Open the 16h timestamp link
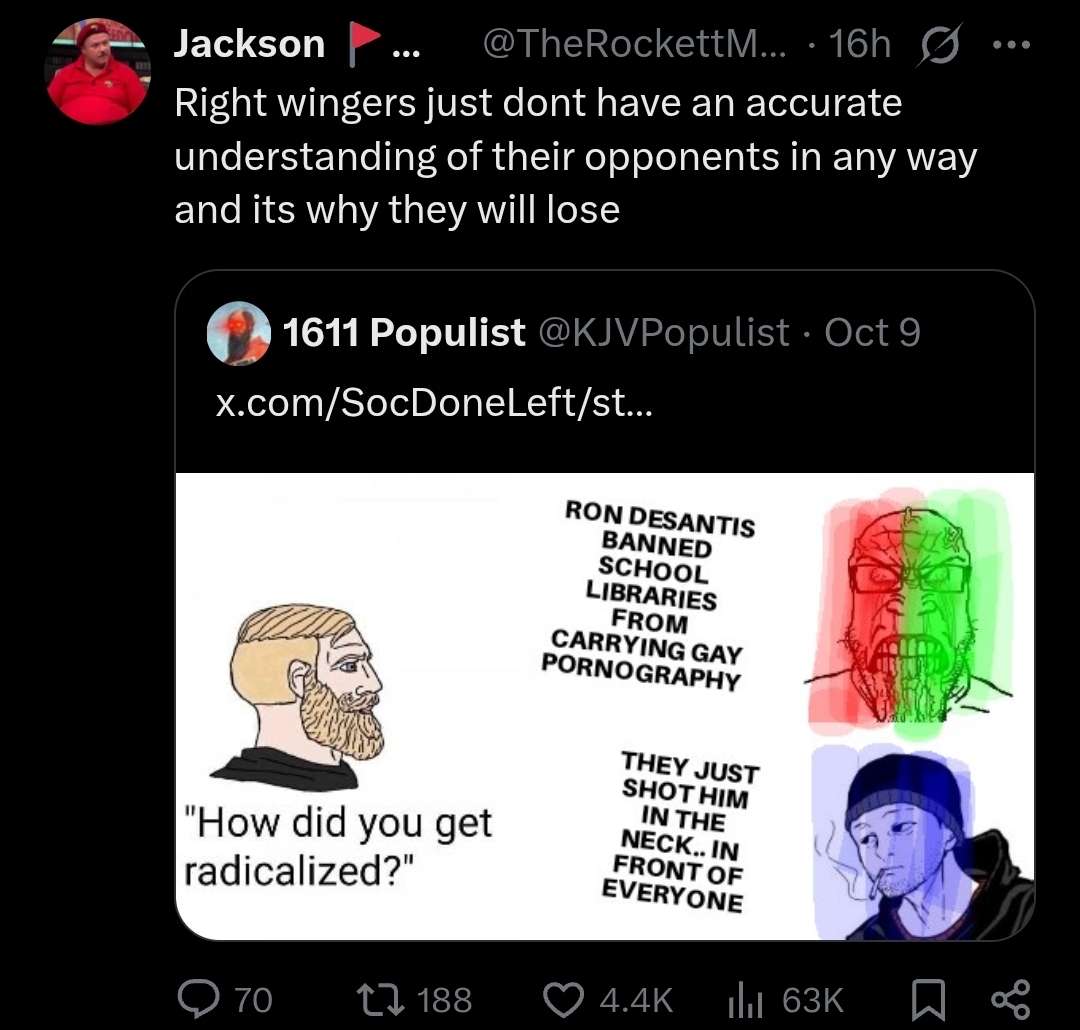 coord(860,44)
